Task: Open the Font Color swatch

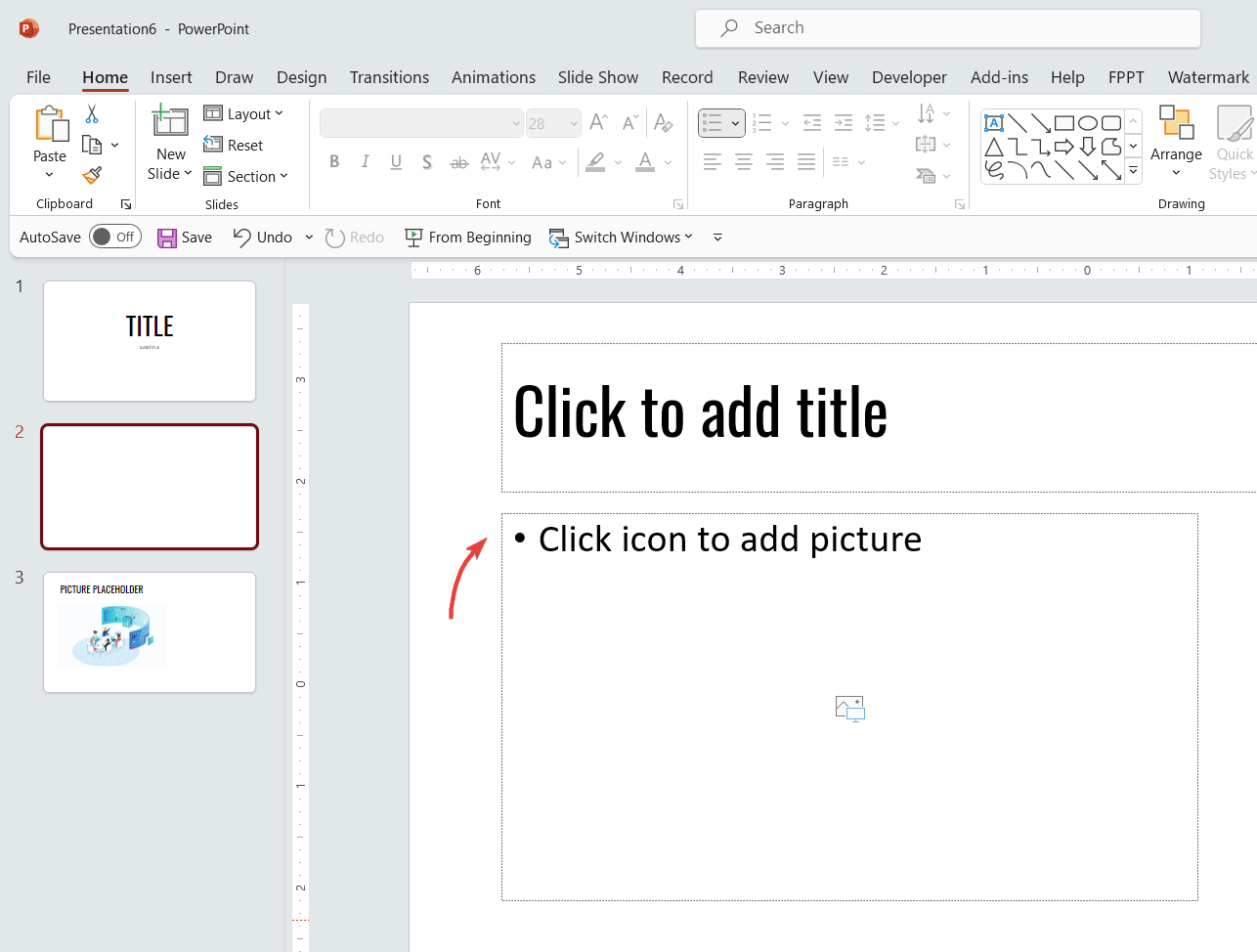Action: tap(644, 161)
